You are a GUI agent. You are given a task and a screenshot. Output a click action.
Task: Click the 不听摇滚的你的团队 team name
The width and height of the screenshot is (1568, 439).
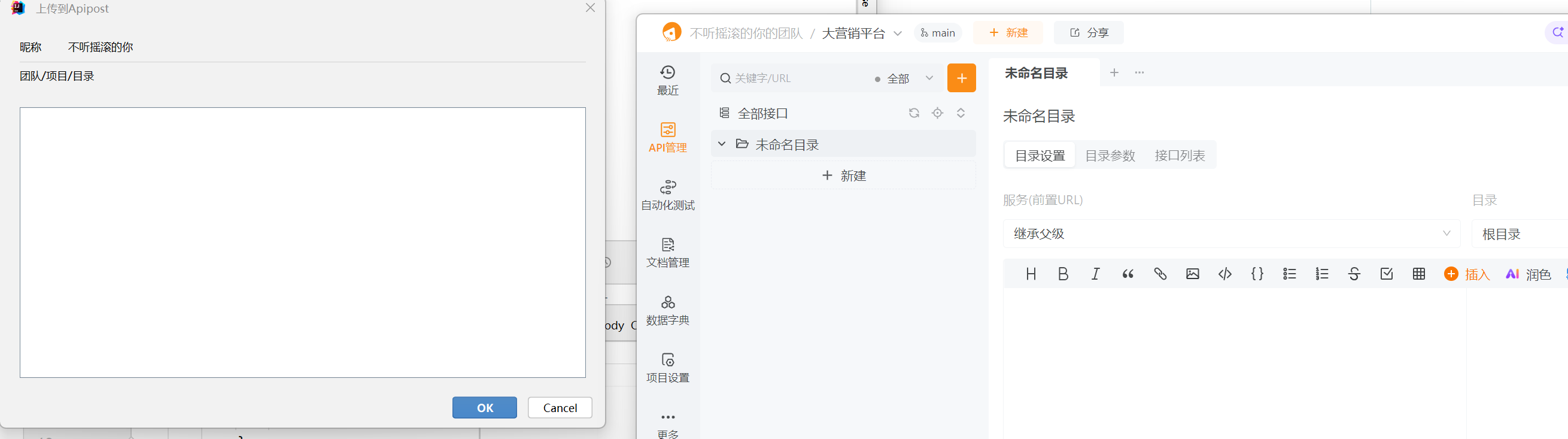(746, 33)
